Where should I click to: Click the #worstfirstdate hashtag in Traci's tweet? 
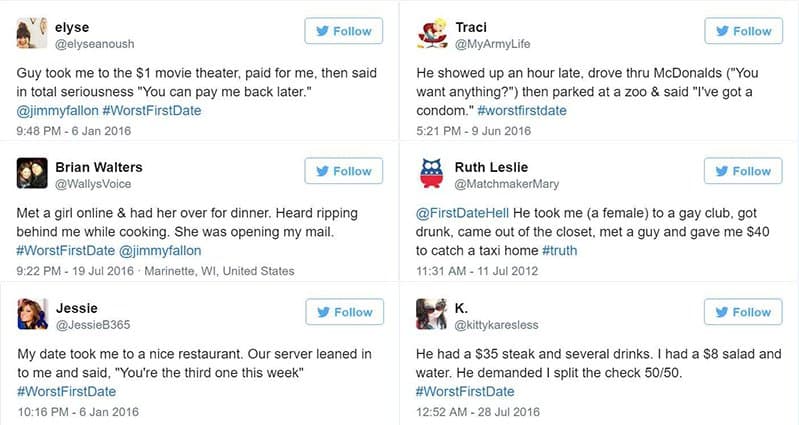(522, 110)
